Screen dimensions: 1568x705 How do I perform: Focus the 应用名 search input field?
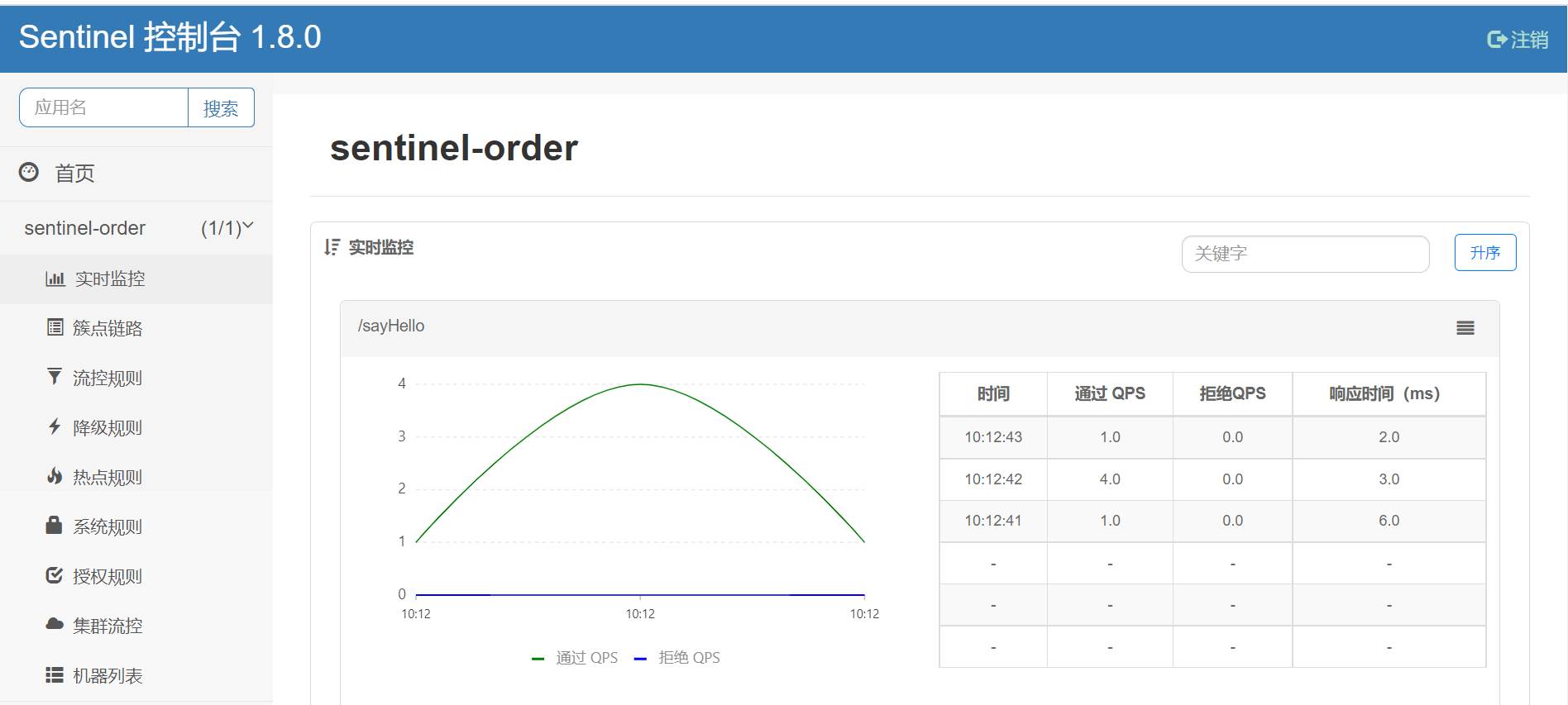tap(104, 107)
